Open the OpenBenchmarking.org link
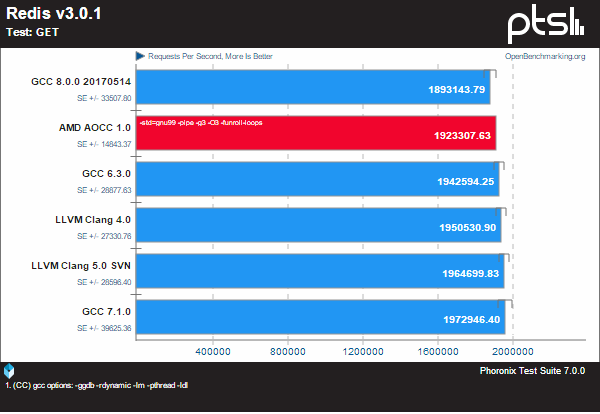 545,56
